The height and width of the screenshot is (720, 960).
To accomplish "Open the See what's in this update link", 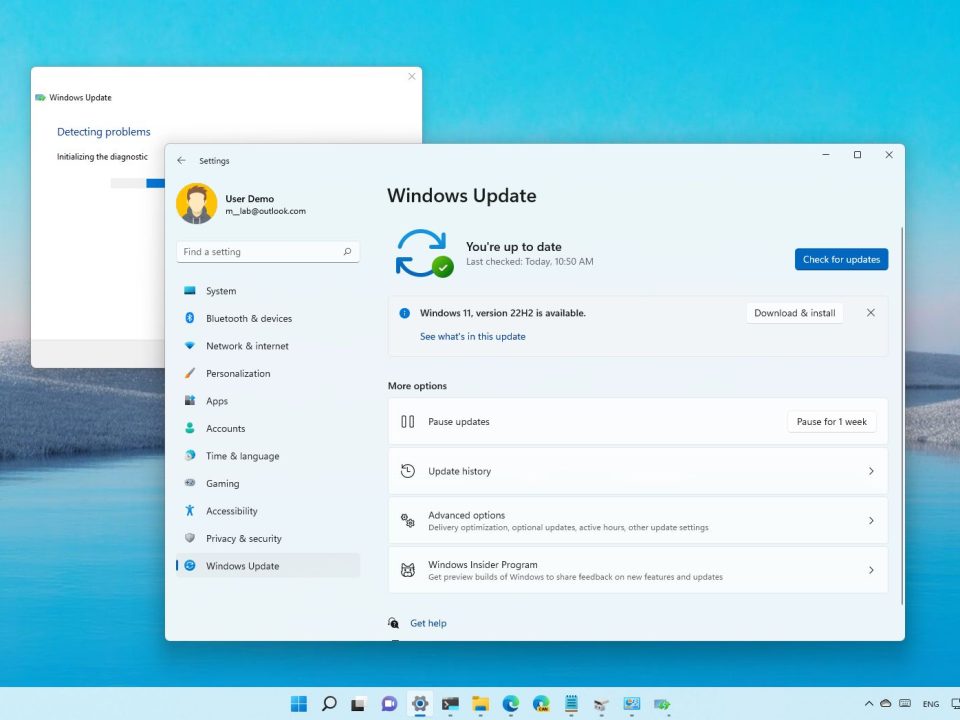I will pyautogui.click(x=472, y=337).
